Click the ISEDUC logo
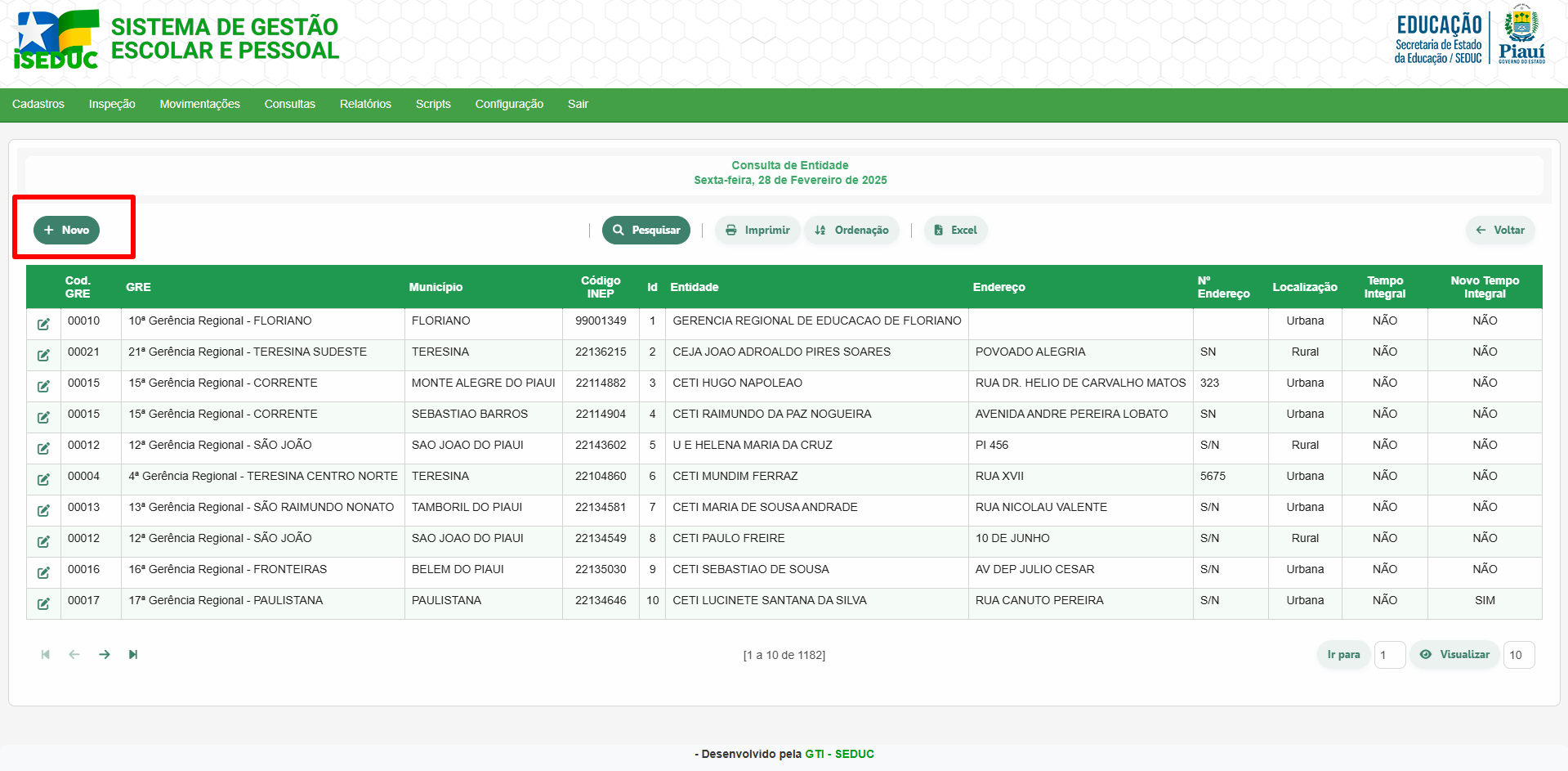 [x=56, y=39]
